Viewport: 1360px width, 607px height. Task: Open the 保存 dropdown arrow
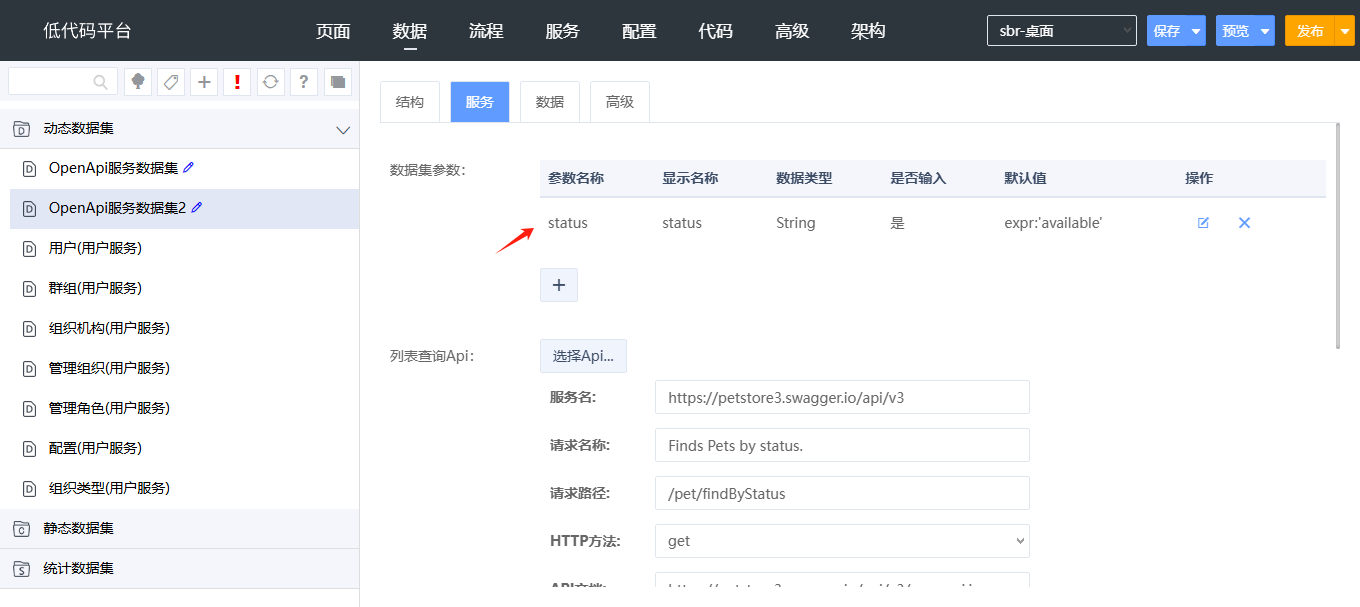pos(1196,31)
